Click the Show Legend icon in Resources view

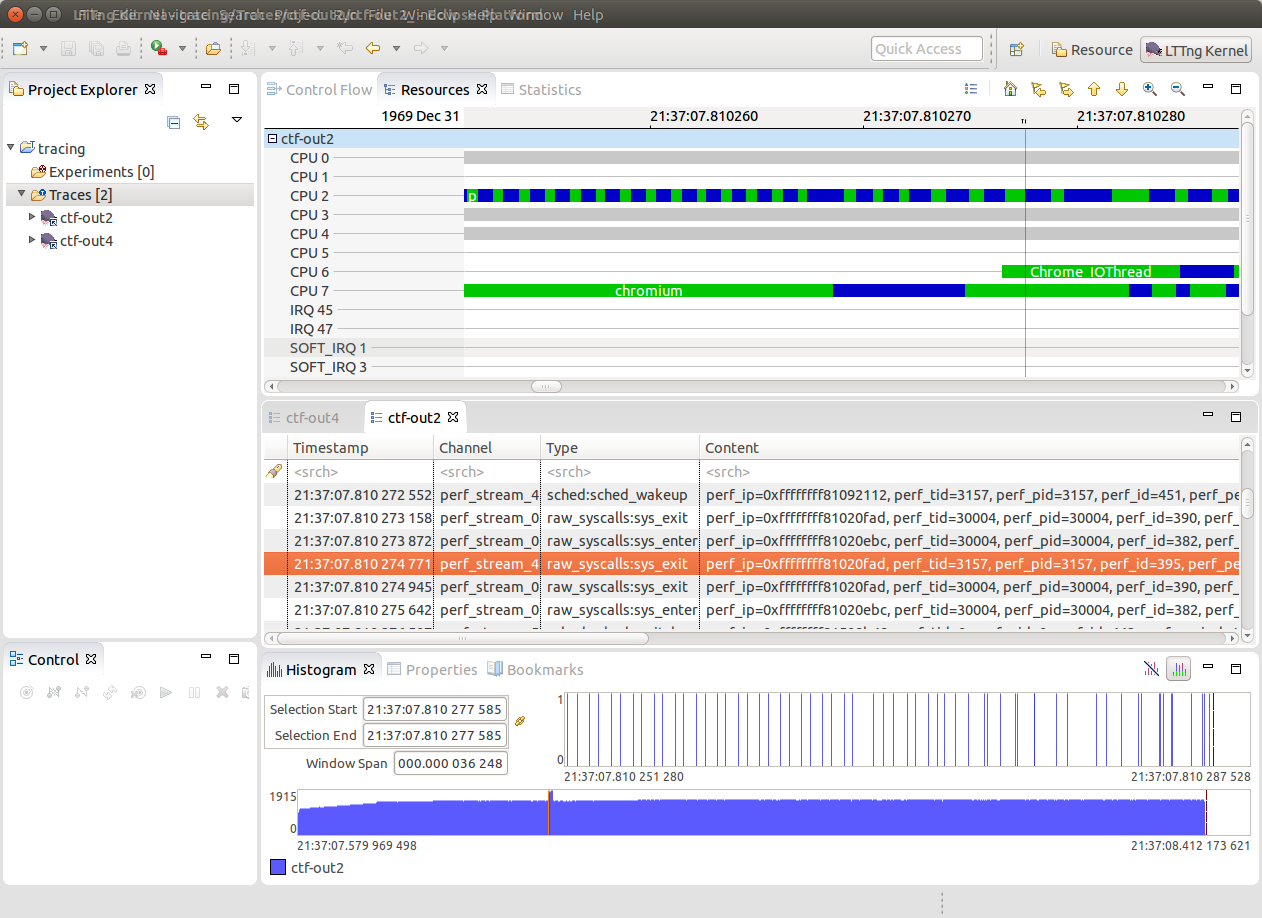point(971,89)
